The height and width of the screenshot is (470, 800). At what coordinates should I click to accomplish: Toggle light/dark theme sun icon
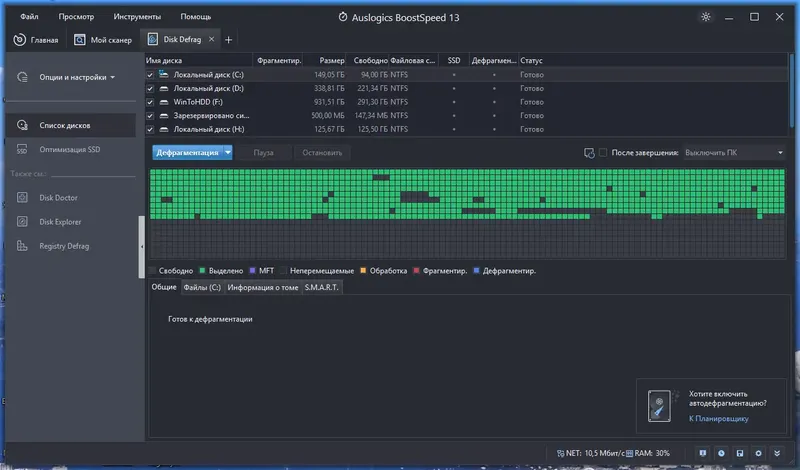tap(706, 17)
